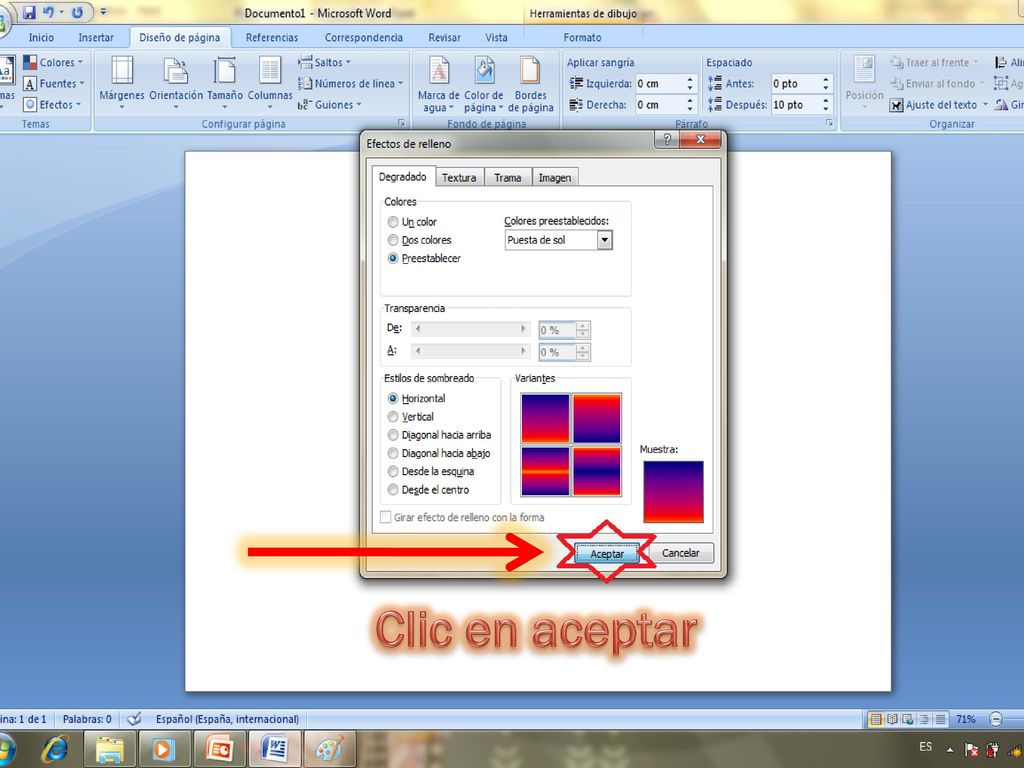Switch to Textura tab in dialog
The width and height of the screenshot is (1024, 768).
[x=459, y=178]
